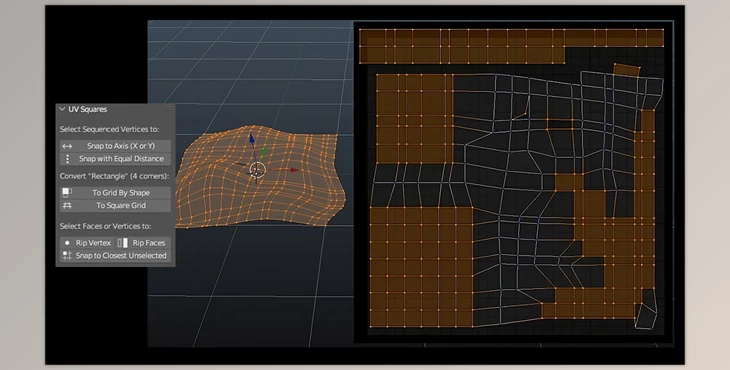Click the Rip Vertex button
Viewport: 730px width, 370px height.
(x=87, y=243)
